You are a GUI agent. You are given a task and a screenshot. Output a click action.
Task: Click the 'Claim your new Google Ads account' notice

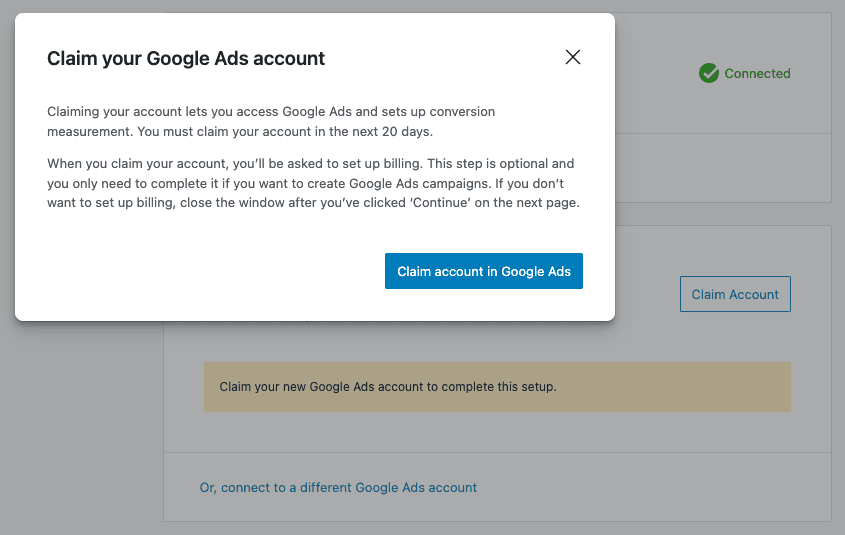pyautogui.click(x=497, y=387)
